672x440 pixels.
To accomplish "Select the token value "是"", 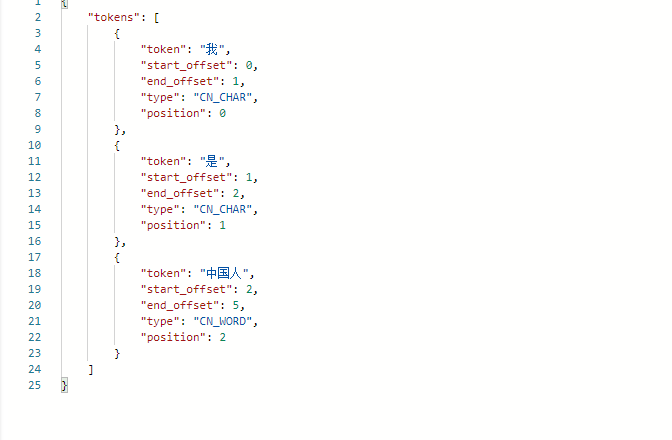I will (x=212, y=162).
